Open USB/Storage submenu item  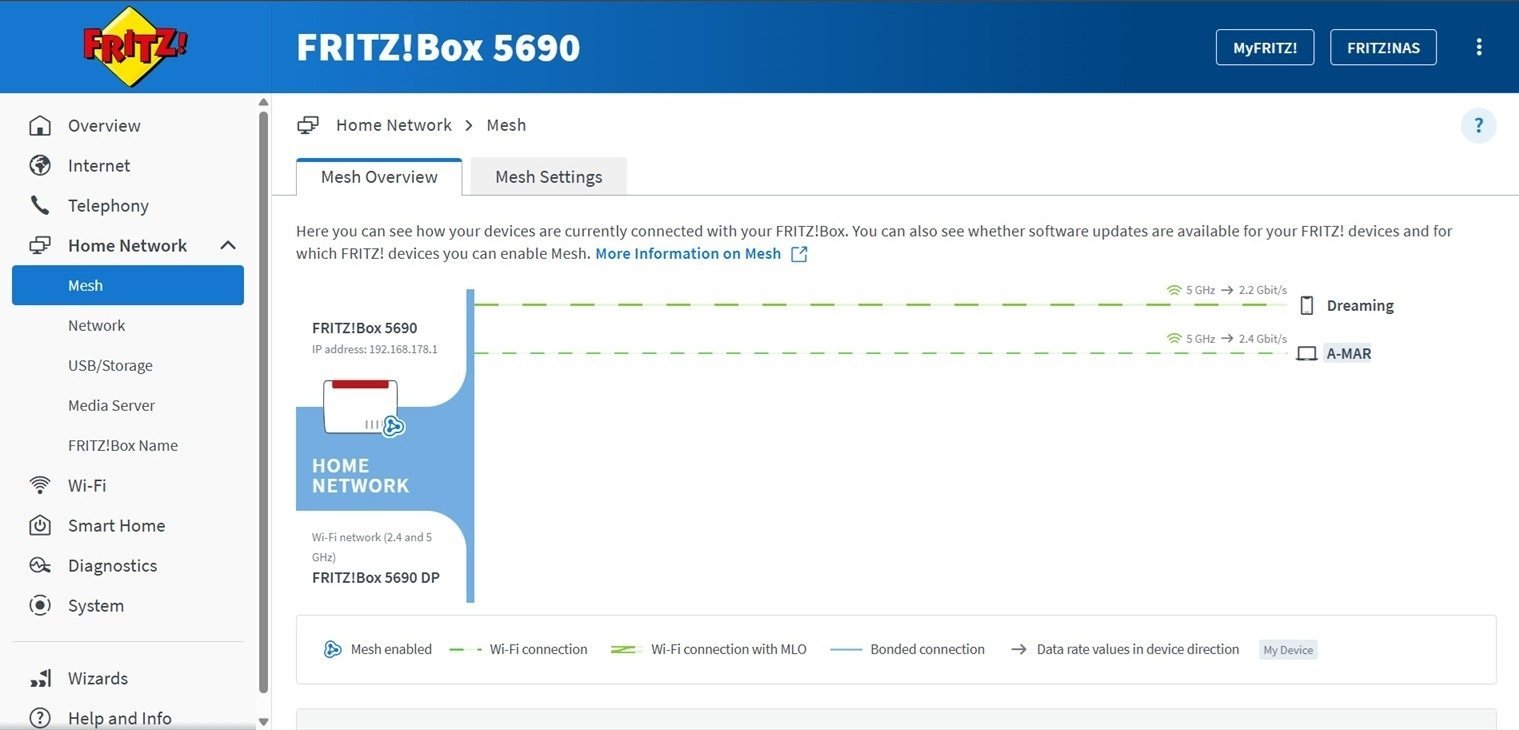coord(110,366)
